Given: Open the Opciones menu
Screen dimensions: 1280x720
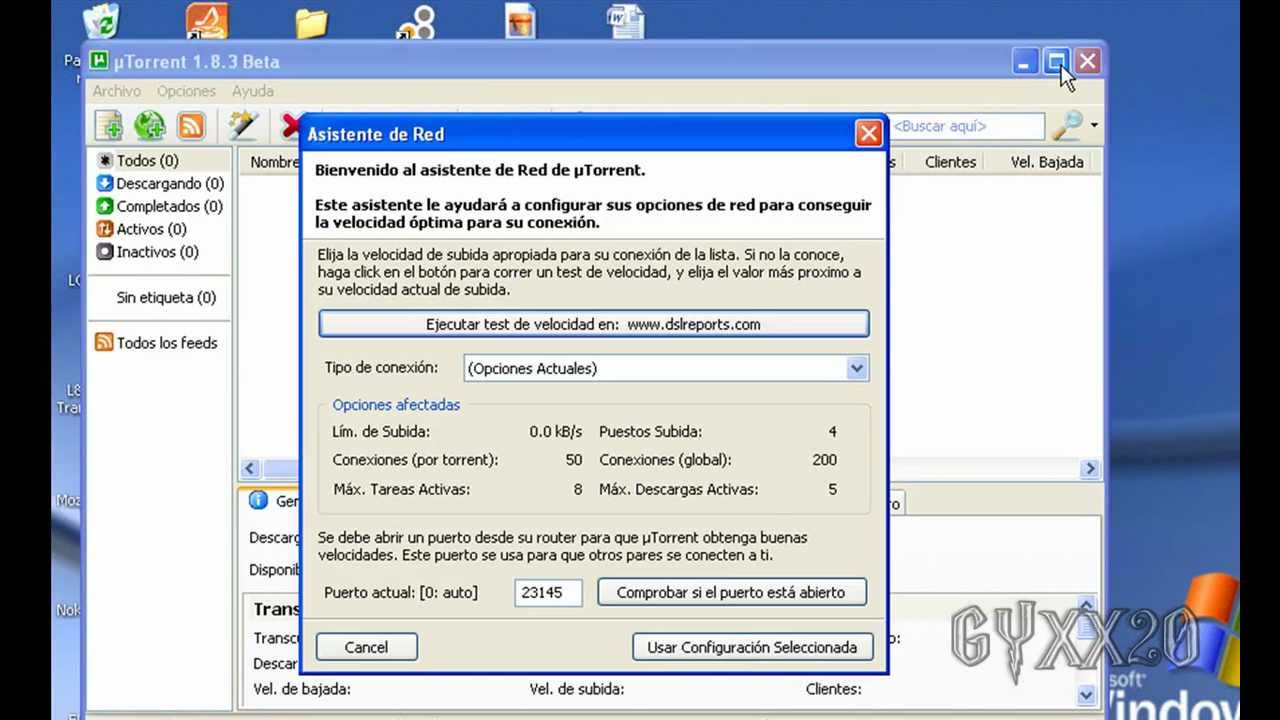Looking at the screenshot, I should click(186, 91).
